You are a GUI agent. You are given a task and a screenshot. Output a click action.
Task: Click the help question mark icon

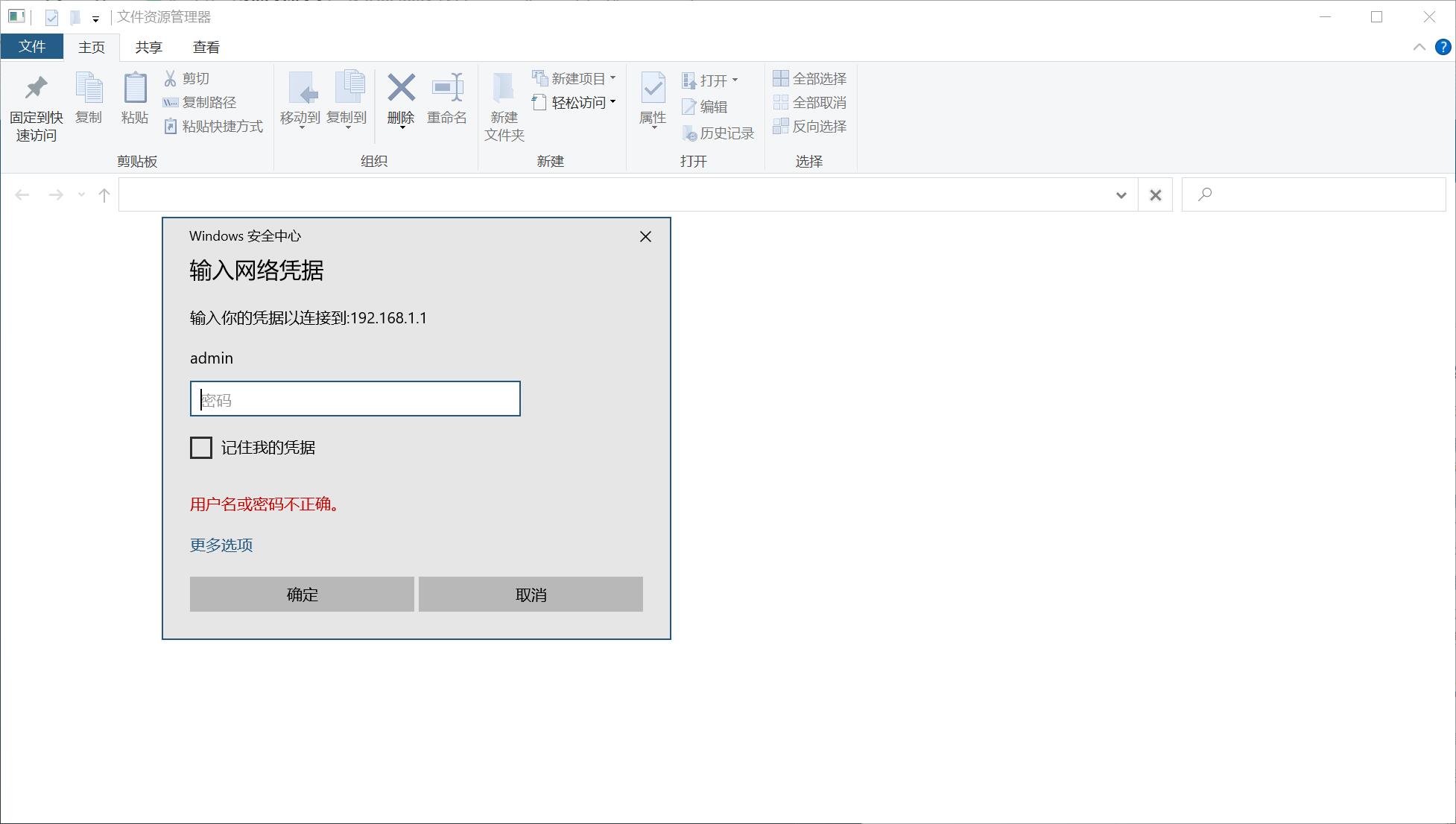pos(1443,47)
